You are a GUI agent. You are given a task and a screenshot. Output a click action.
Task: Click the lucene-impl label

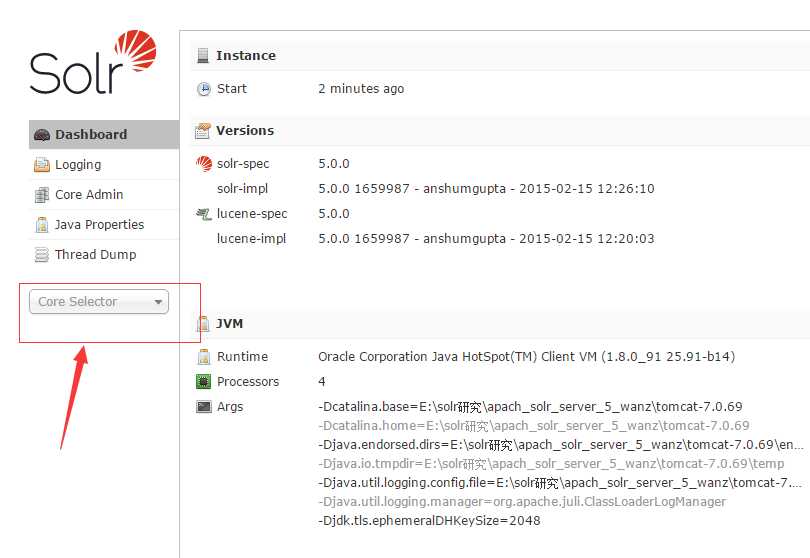tap(252, 239)
